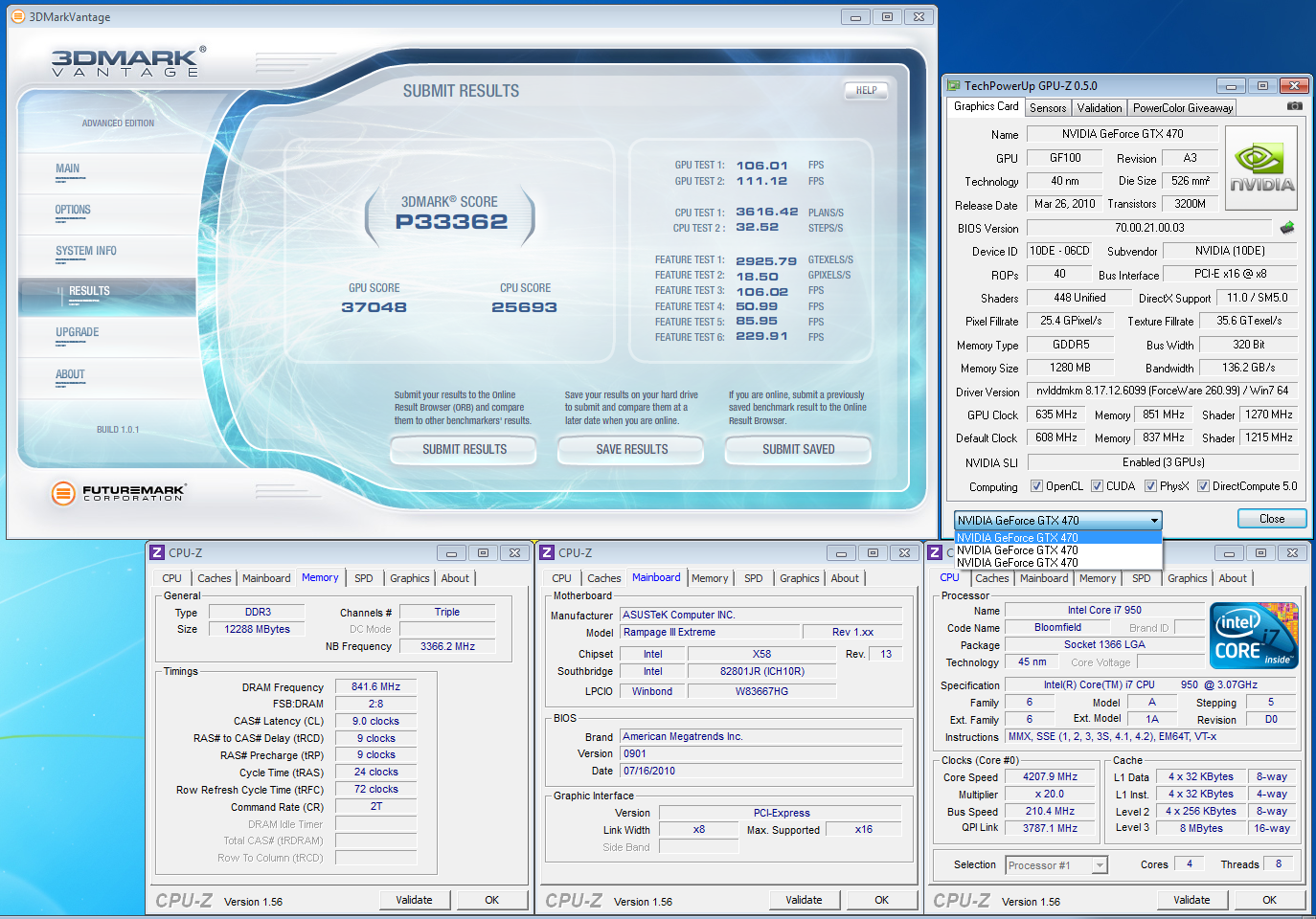
Task: Click the BIOS Version field 70.00.21.00.03
Action: [x=1149, y=228]
